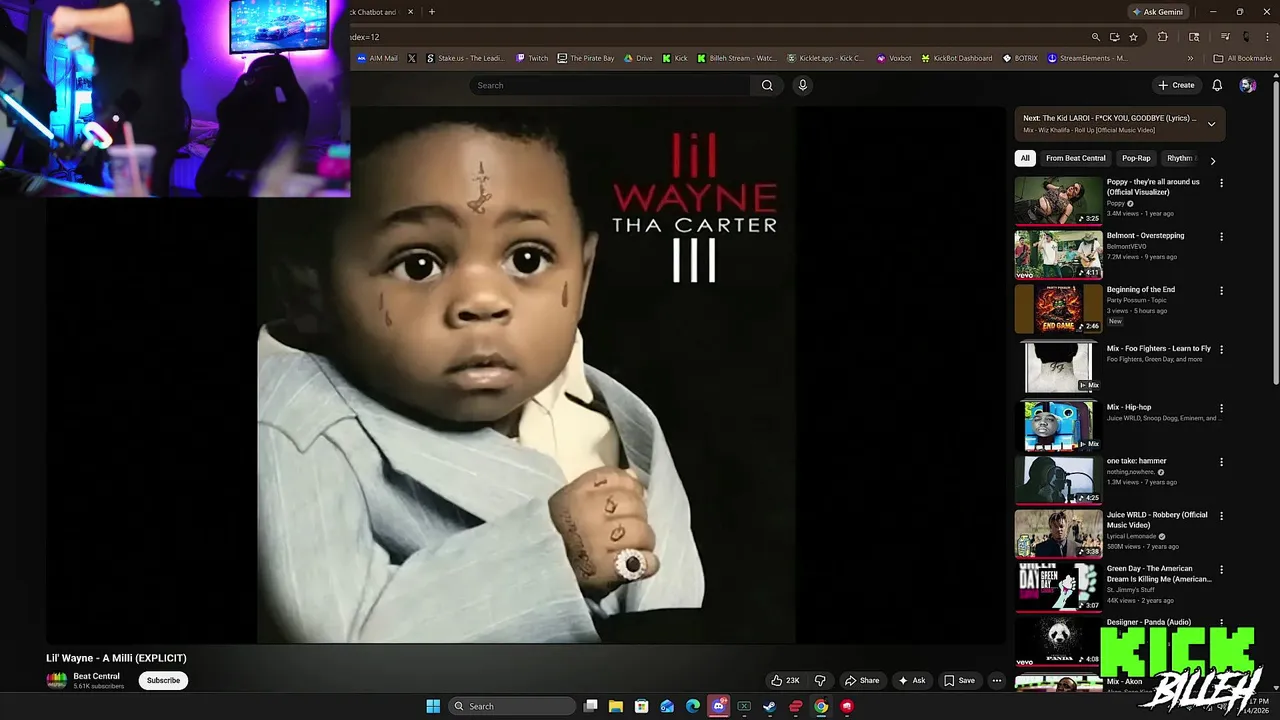Open Task View on the taskbar
The image size is (1280, 720).
point(590,706)
